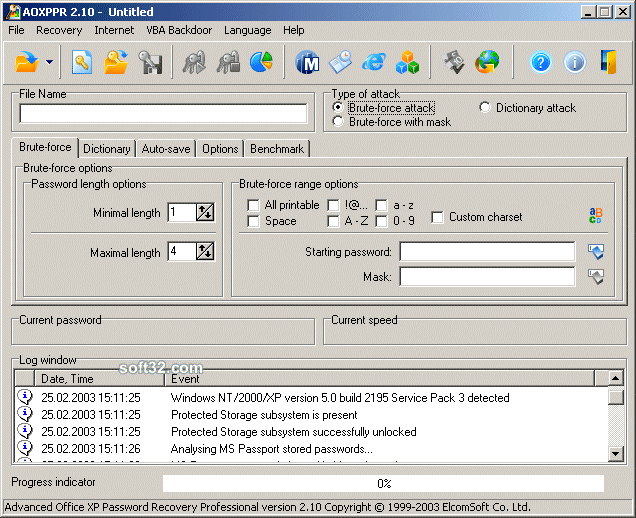Switch to the Brute-force tab

tap(45, 147)
